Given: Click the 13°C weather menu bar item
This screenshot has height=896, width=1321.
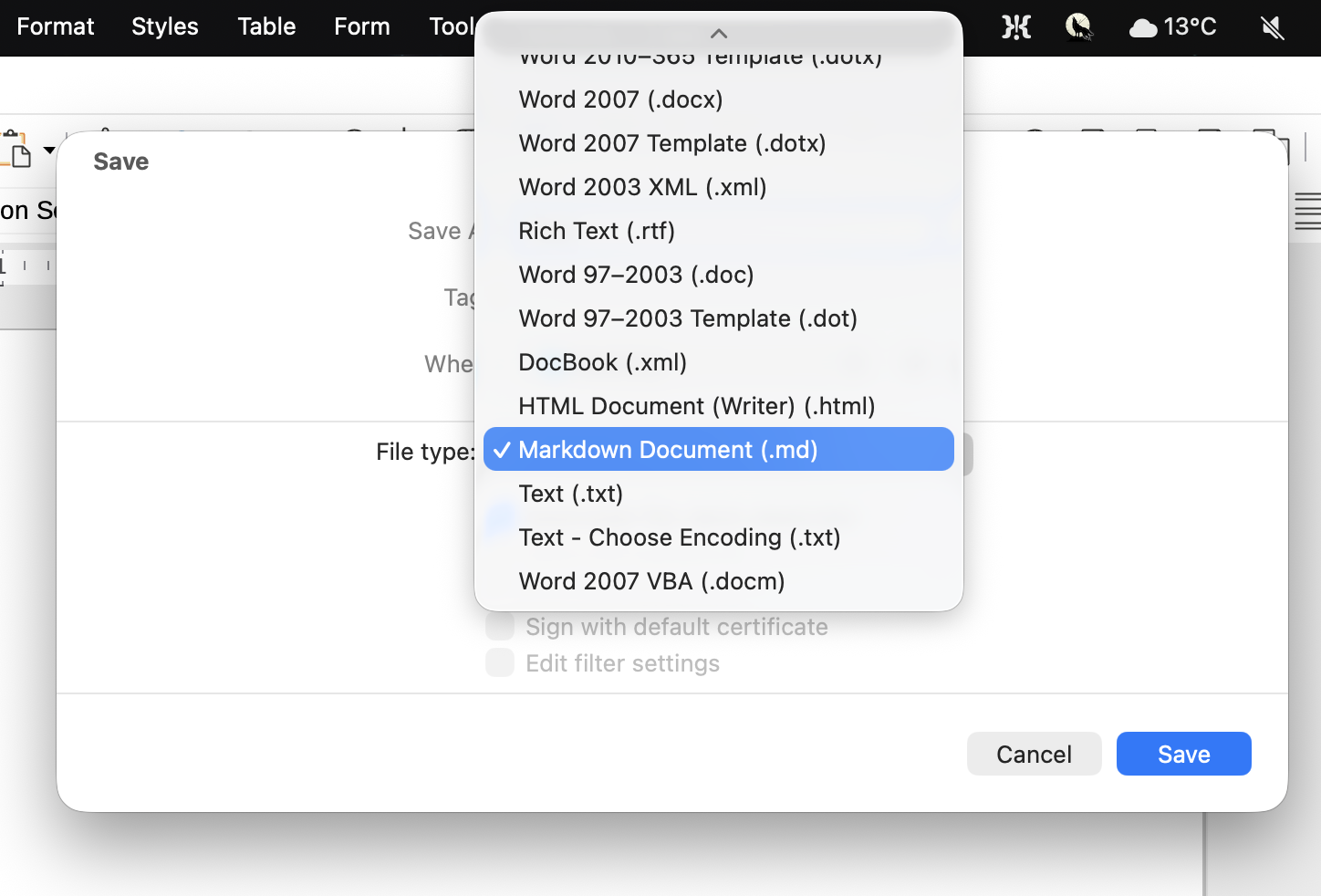Looking at the screenshot, I should point(1173,27).
